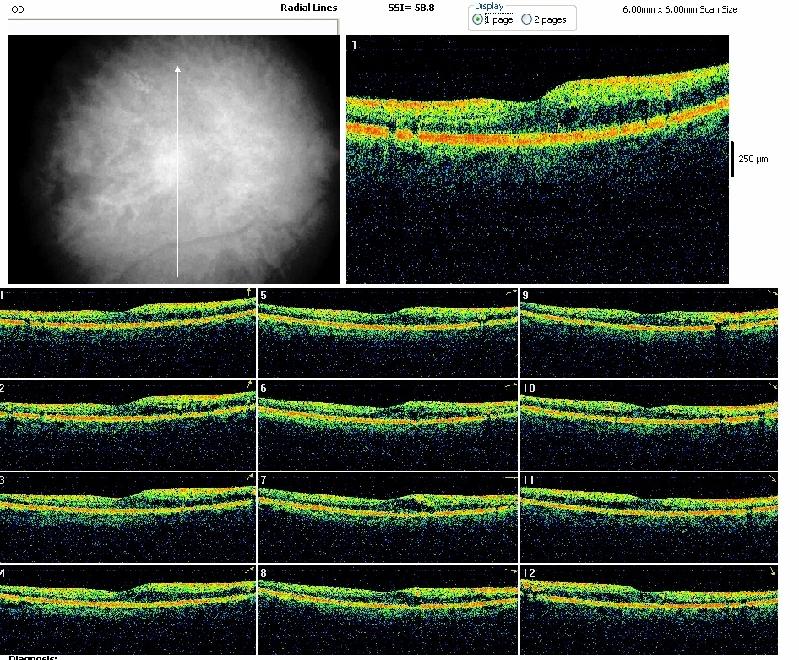Select the "2 pages" display option
Screen dimensions: 799x660
point(527,19)
